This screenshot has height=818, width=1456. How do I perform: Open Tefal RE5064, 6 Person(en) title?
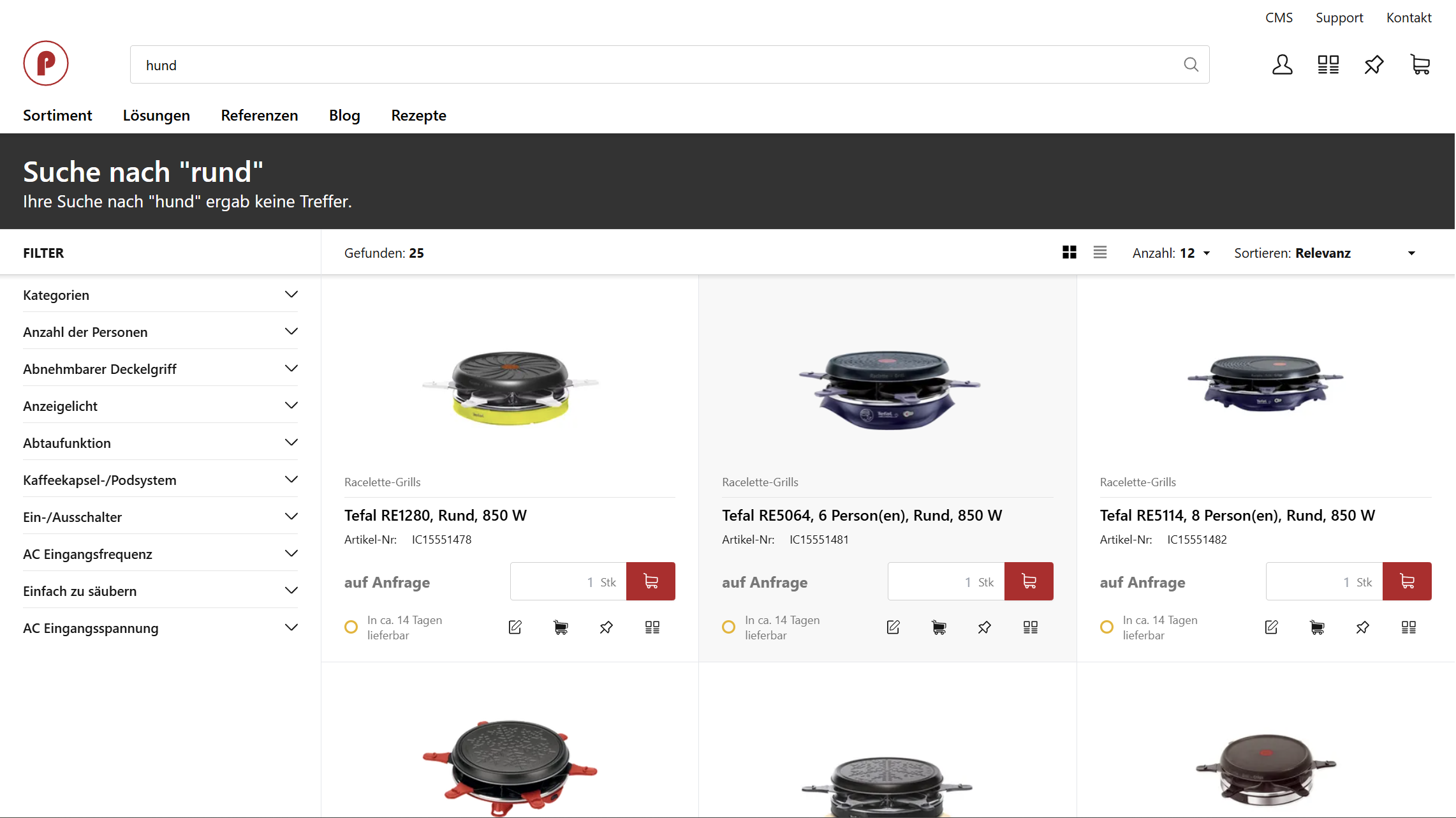click(862, 515)
